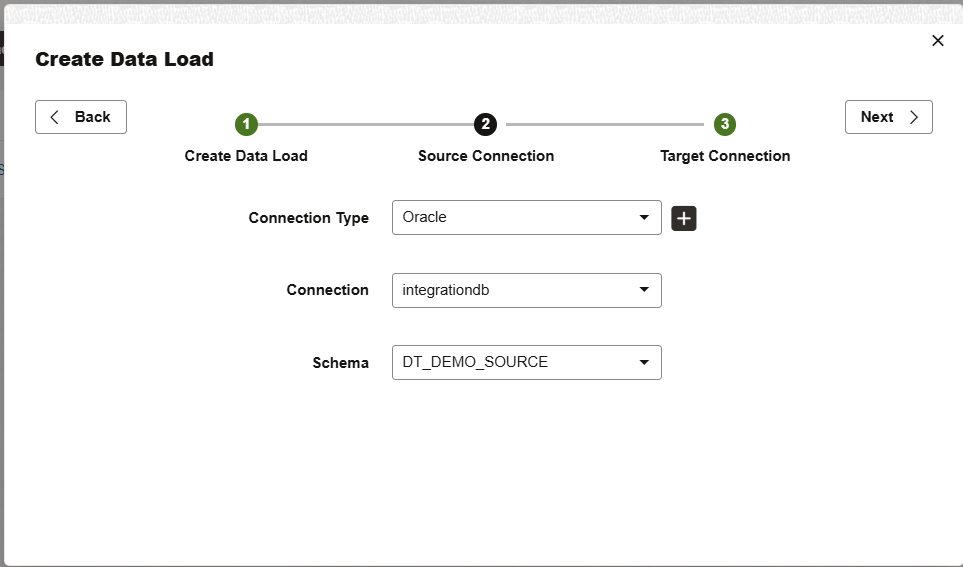963x567 pixels.
Task: Click the left chevron on the Back button
Action: pos(55,117)
